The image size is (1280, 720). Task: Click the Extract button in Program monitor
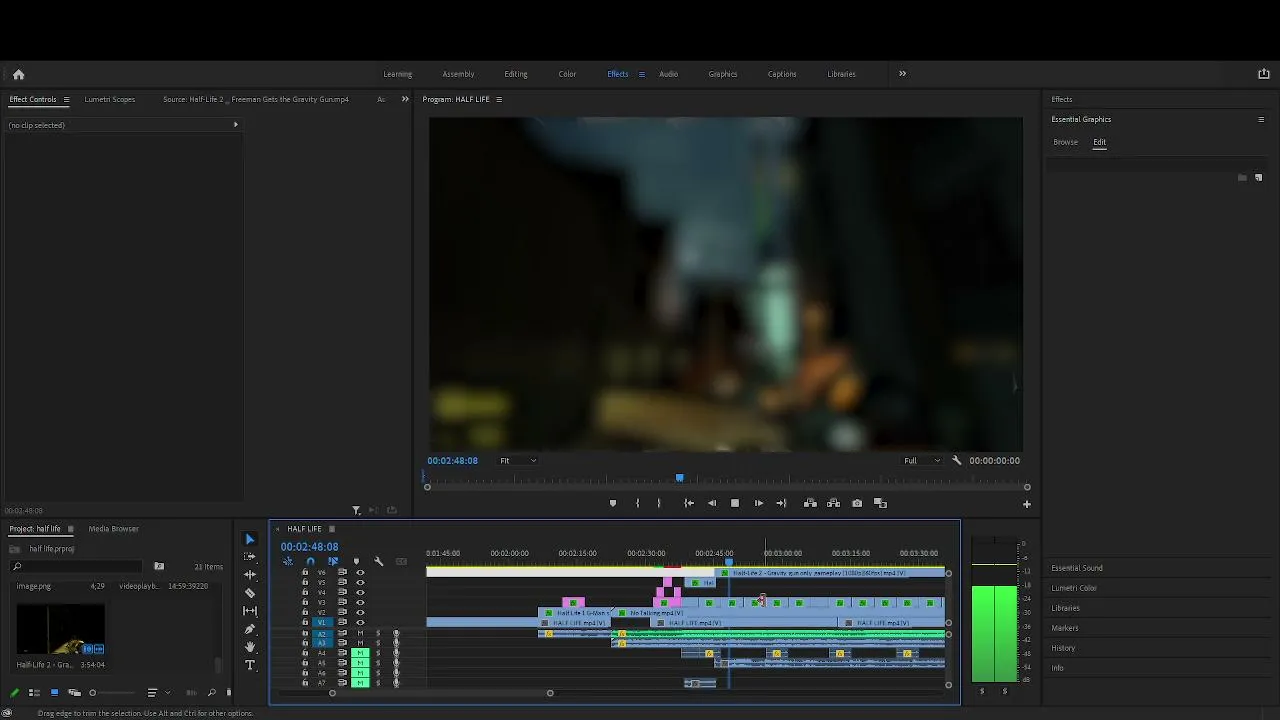tap(834, 503)
